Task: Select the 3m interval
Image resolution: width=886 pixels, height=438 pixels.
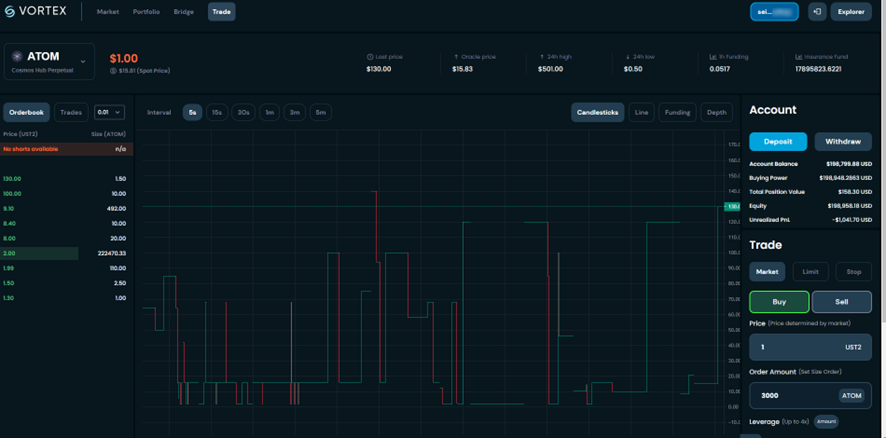Action: click(x=294, y=112)
